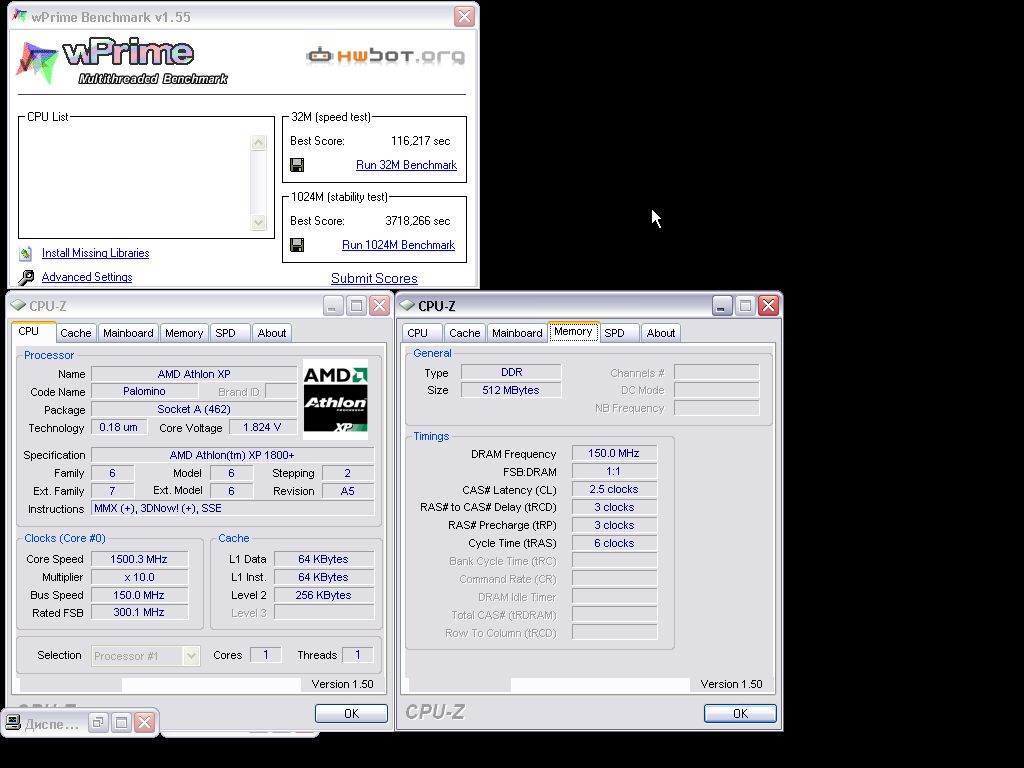1024x768 pixels.
Task: Click the FSB:DRAM ratio value 1:1
Action: click(614, 471)
